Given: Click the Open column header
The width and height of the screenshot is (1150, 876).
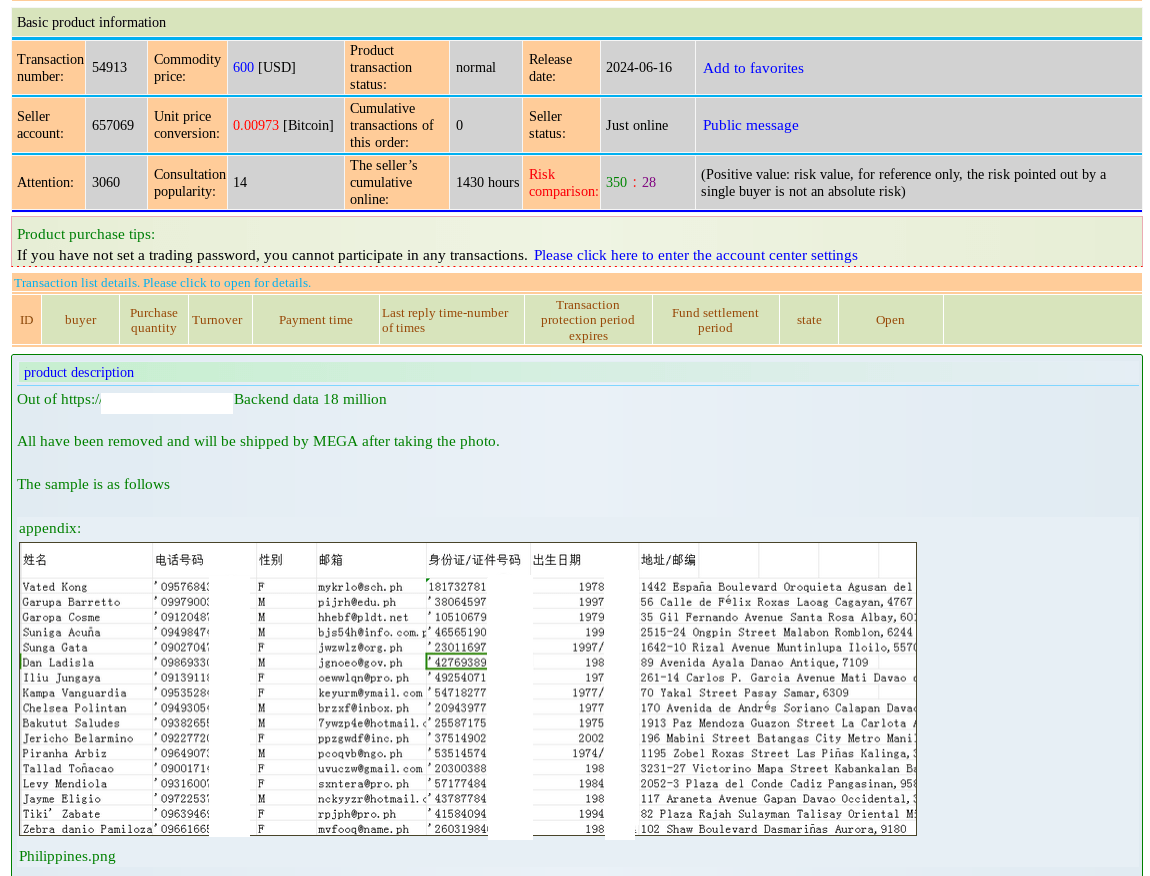Looking at the screenshot, I should tap(889, 319).
